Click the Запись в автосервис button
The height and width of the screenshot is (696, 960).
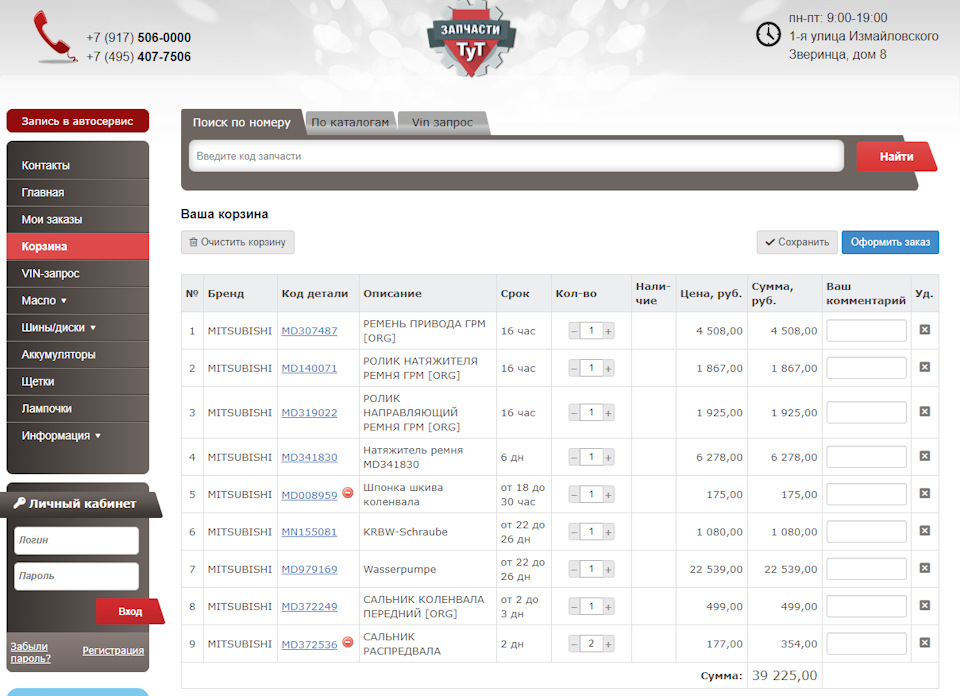(x=78, y=121)
